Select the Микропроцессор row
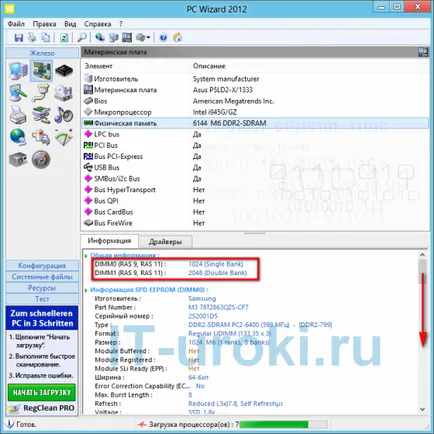434x434 pixels. [255, 112]
